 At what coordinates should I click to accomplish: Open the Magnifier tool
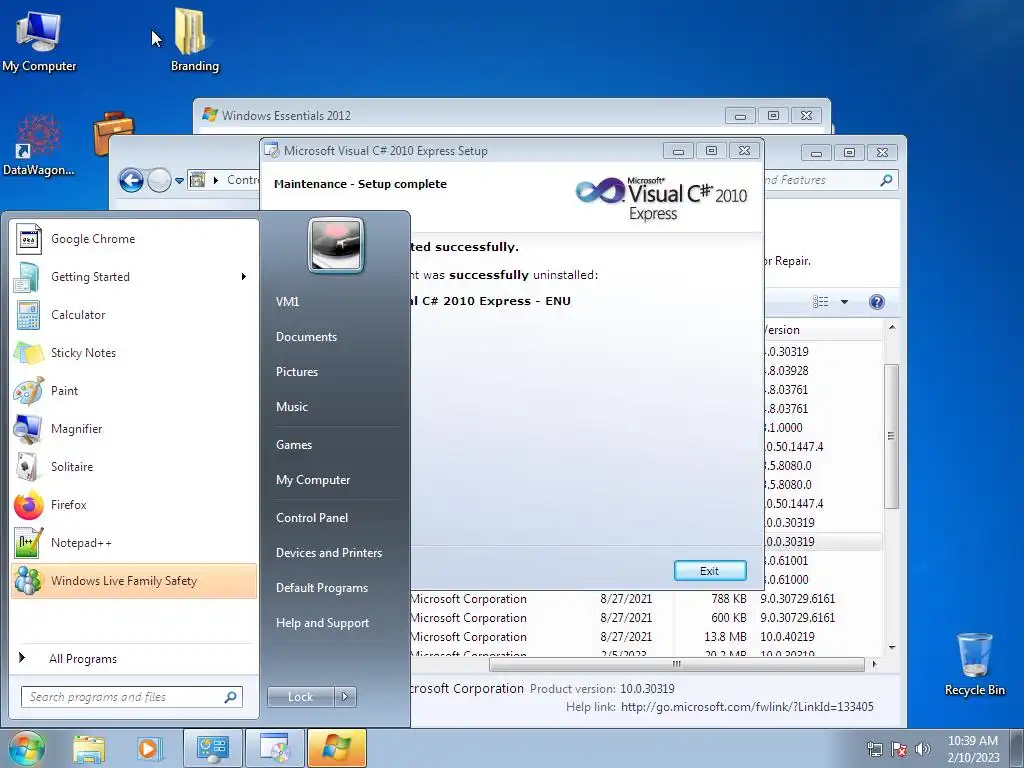click(134, 428)
